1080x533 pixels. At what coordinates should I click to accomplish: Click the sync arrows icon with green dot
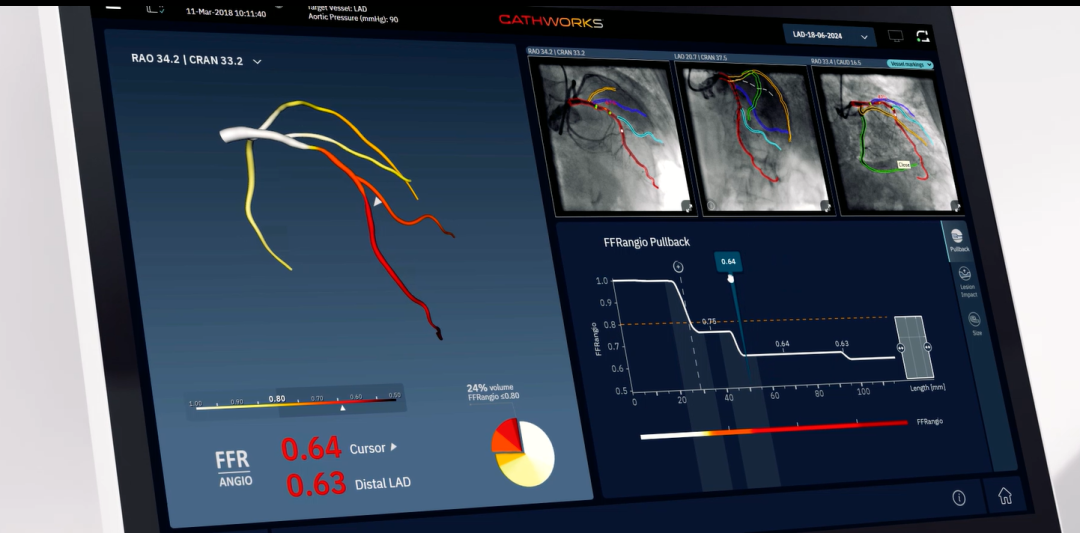pos(922,36)
